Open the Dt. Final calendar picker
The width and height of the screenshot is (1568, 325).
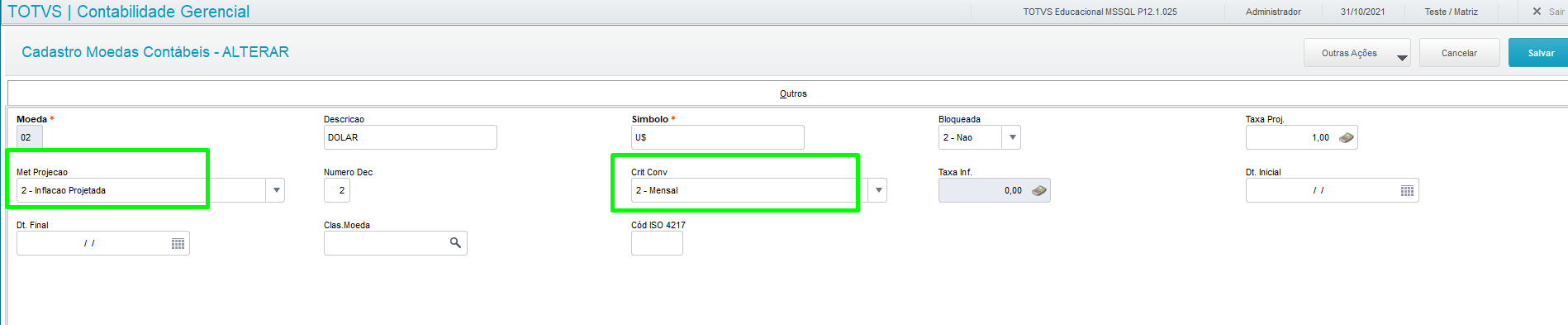point(178,244)
